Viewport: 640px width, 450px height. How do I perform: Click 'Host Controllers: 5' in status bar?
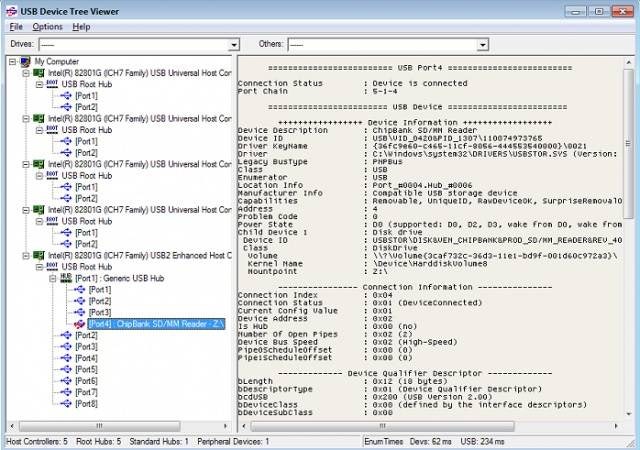[37, 442]
